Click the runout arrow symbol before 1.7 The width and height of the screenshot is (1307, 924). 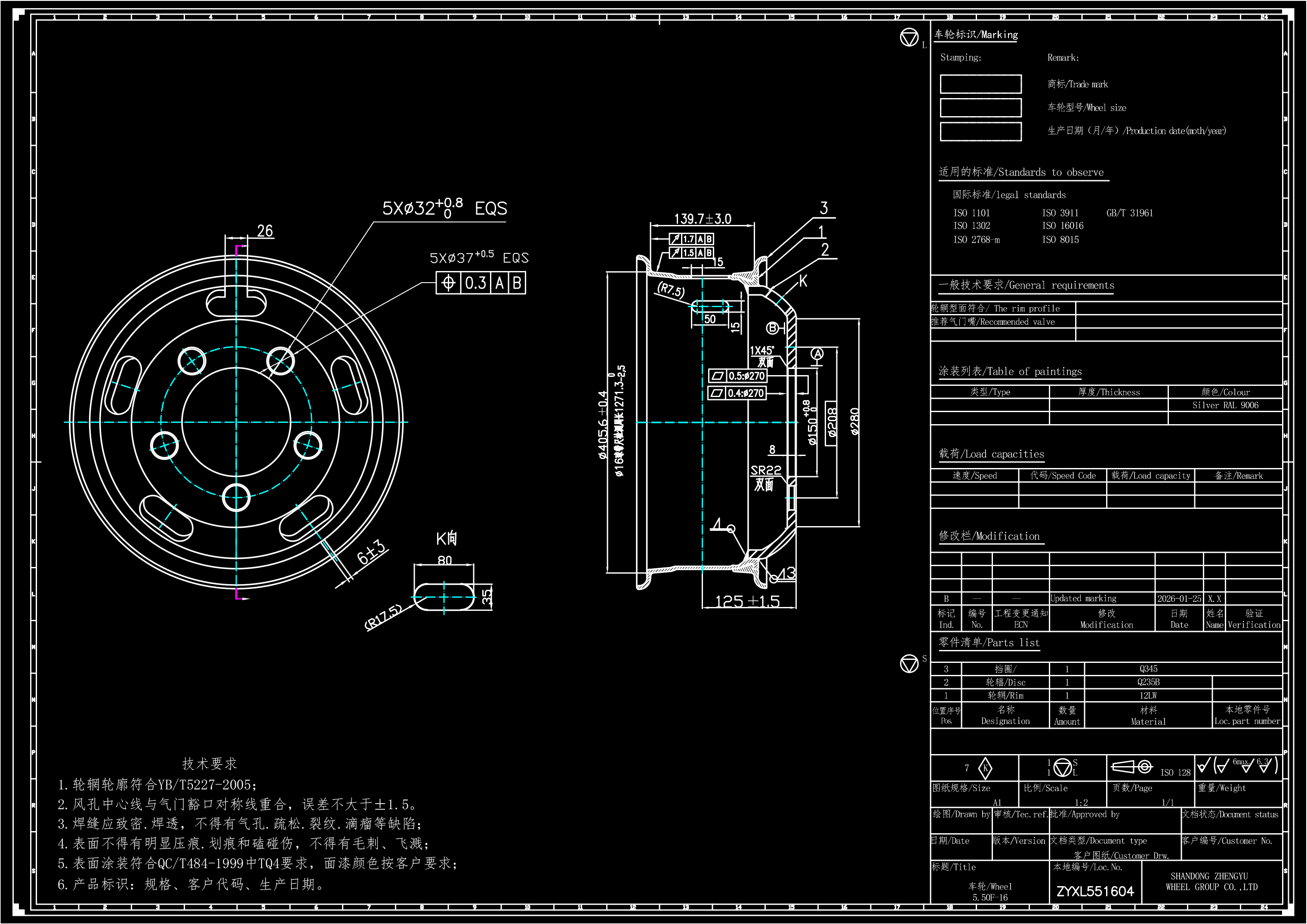675,239
